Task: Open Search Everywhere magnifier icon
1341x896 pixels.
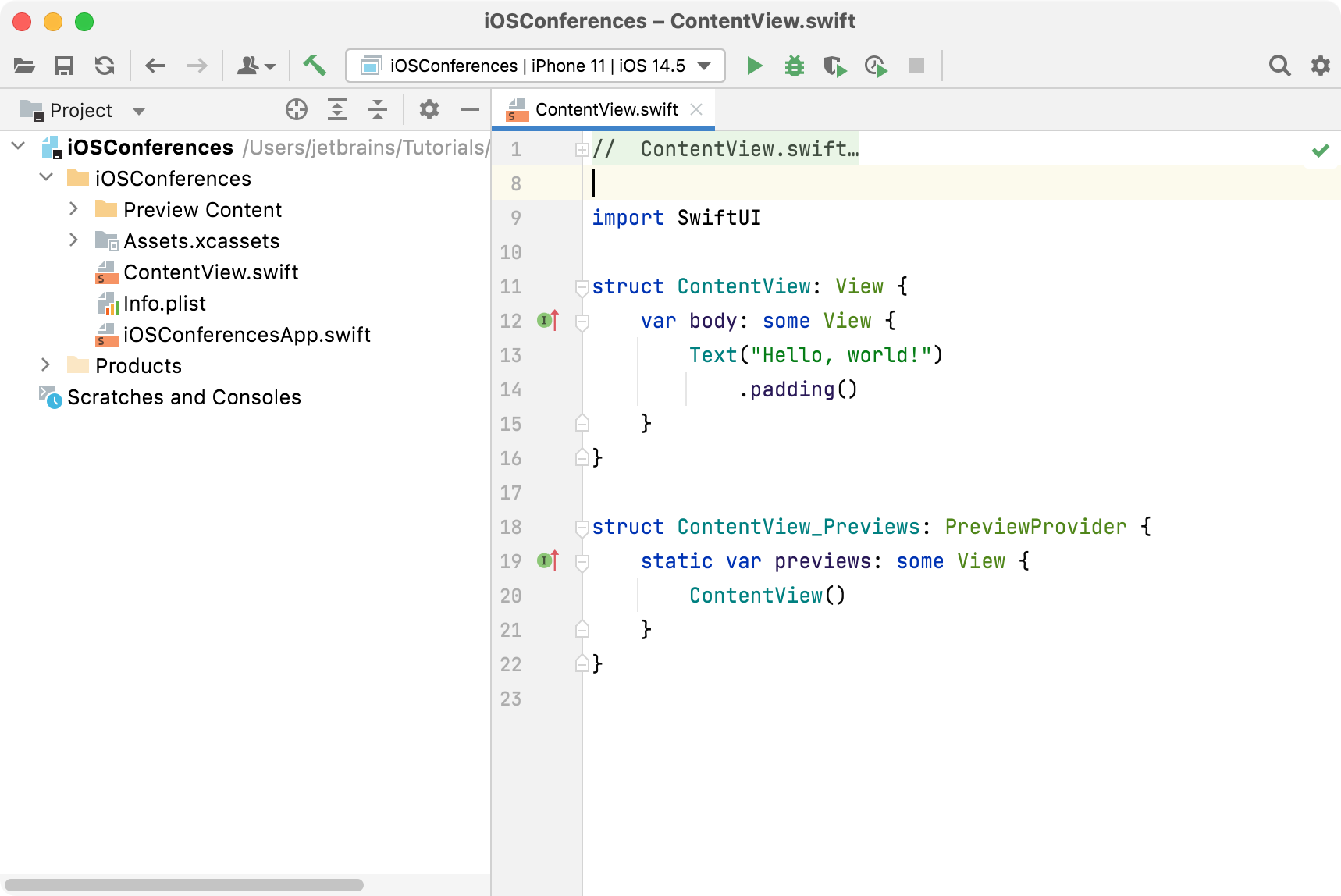Action: click(x=1279, y=66)
